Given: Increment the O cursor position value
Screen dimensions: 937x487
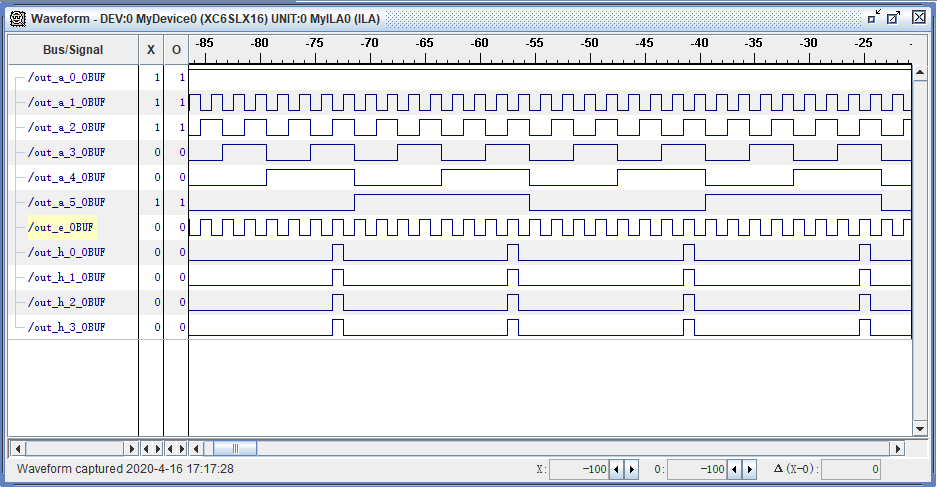Looking at the screenshot, I should tap(749, 469).
